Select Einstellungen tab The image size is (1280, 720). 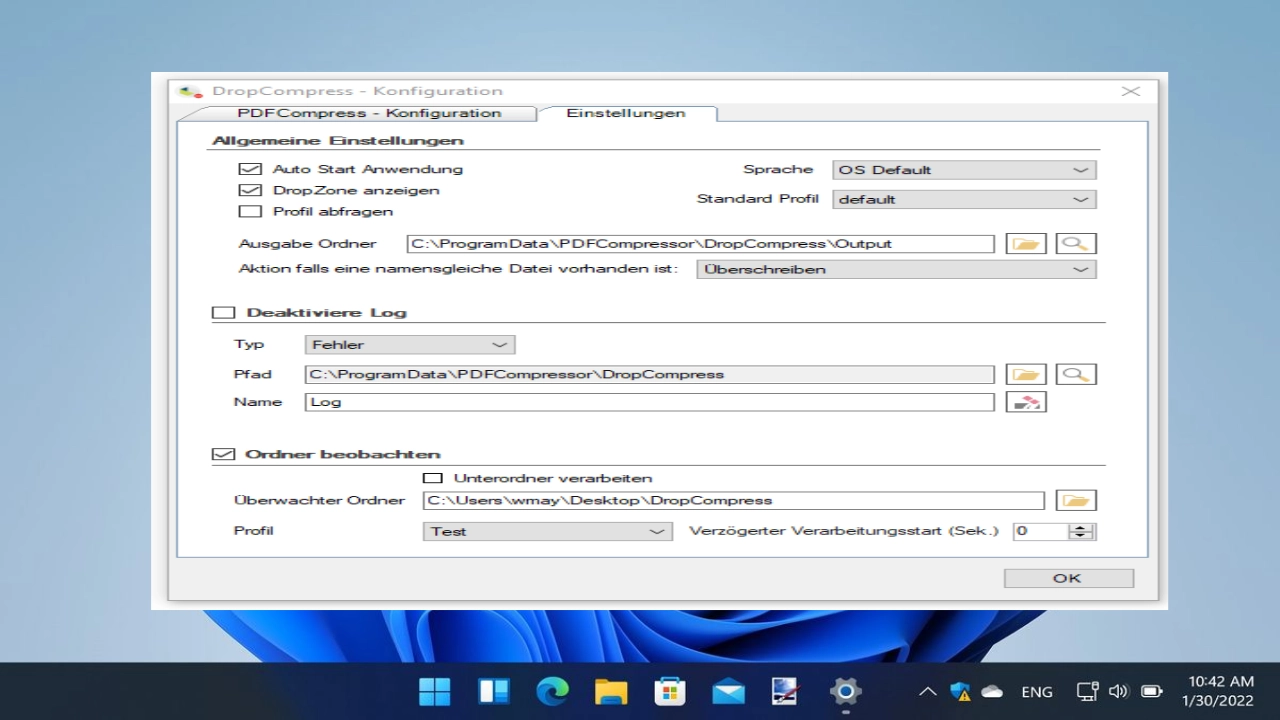[x=626, y=113]
